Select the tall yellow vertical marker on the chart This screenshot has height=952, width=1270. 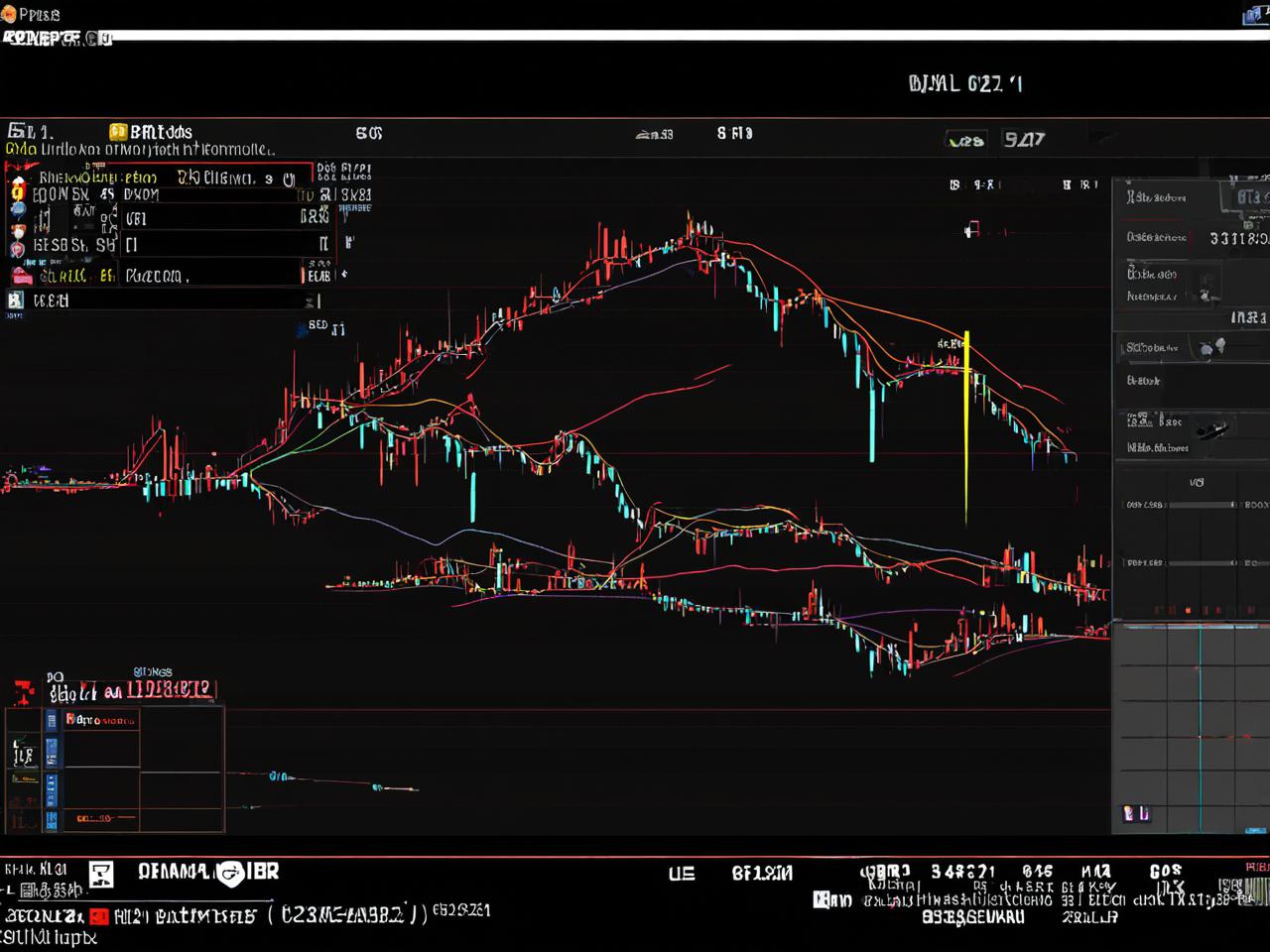[x=966, y=426]
